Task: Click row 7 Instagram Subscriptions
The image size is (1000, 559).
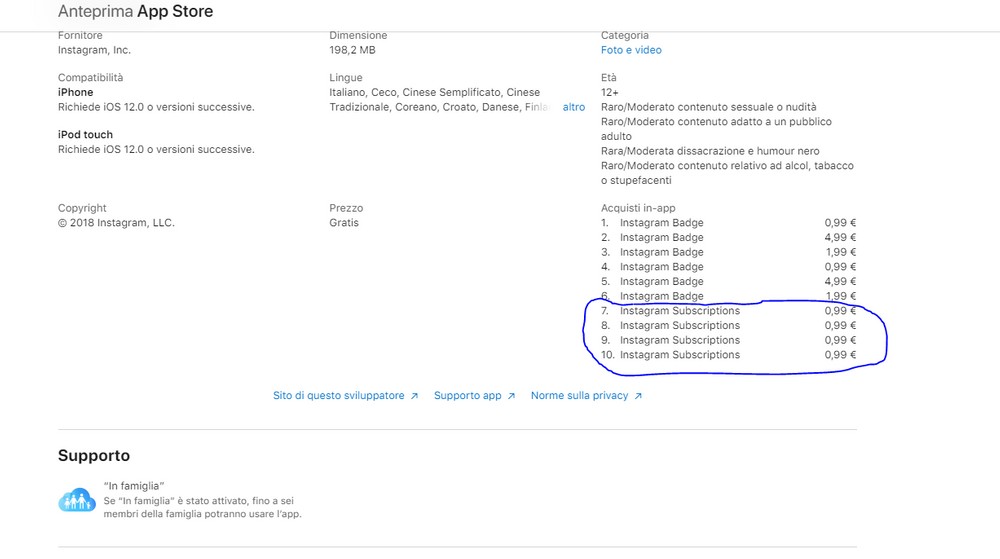Action: click(728, 310)
